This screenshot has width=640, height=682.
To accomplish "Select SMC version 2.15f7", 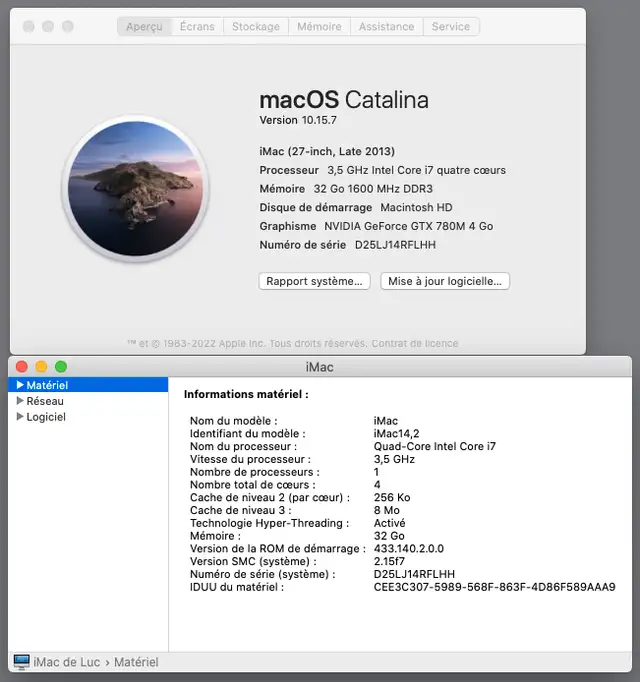I will tap(389, 561).
